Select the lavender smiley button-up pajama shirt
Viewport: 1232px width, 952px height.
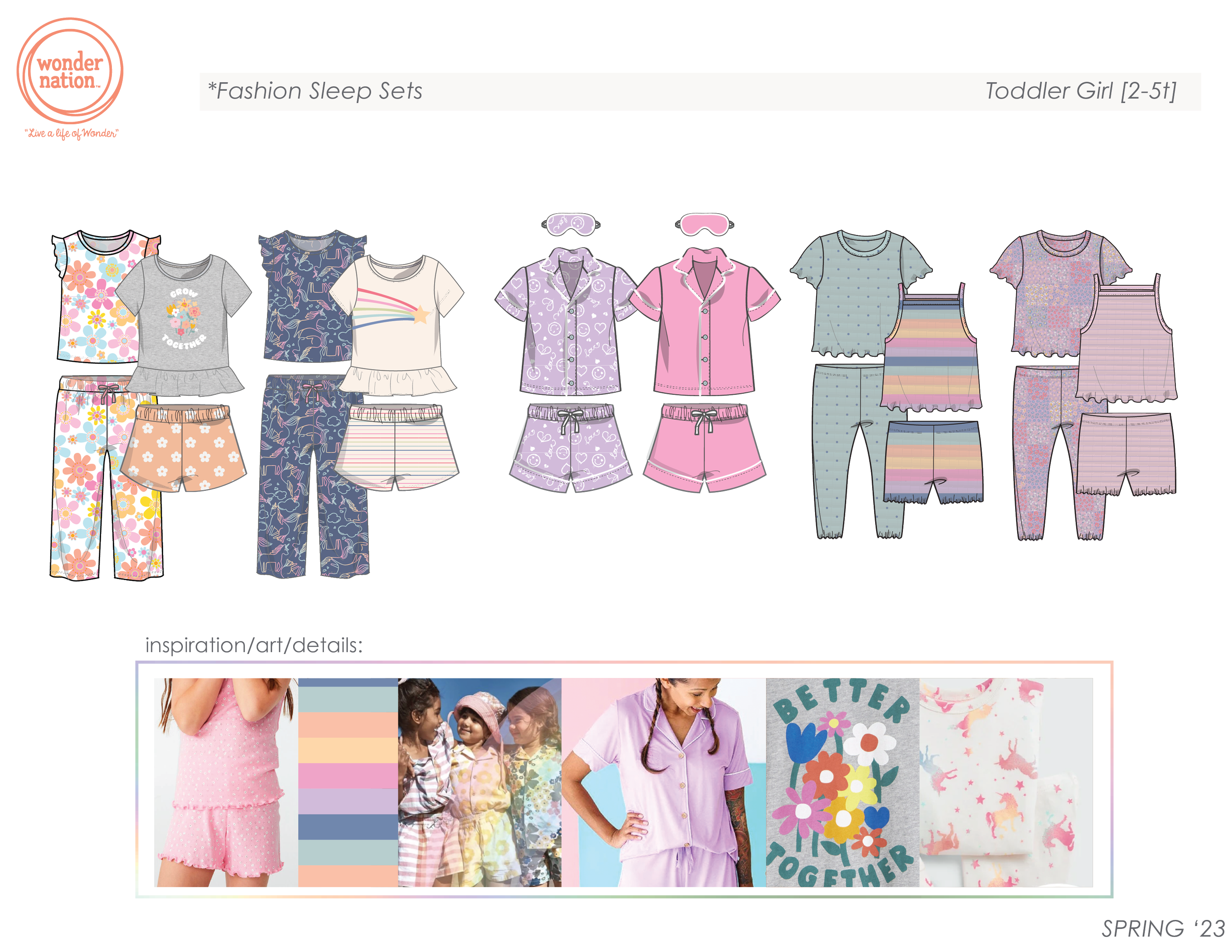567,321
